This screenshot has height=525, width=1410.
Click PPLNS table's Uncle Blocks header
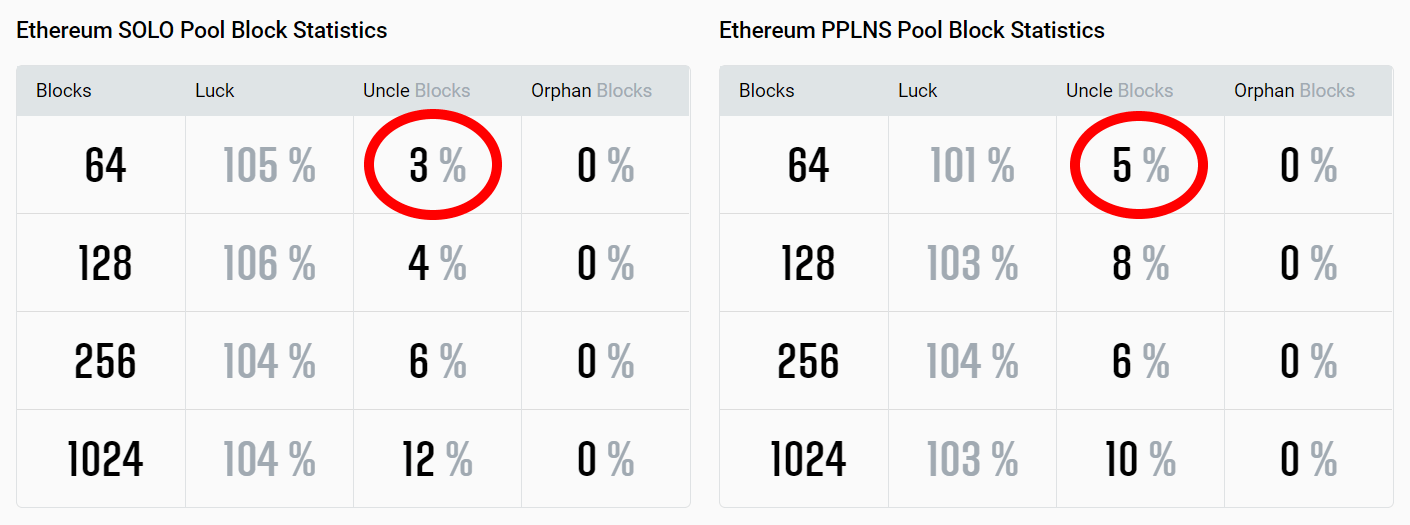1119,91
